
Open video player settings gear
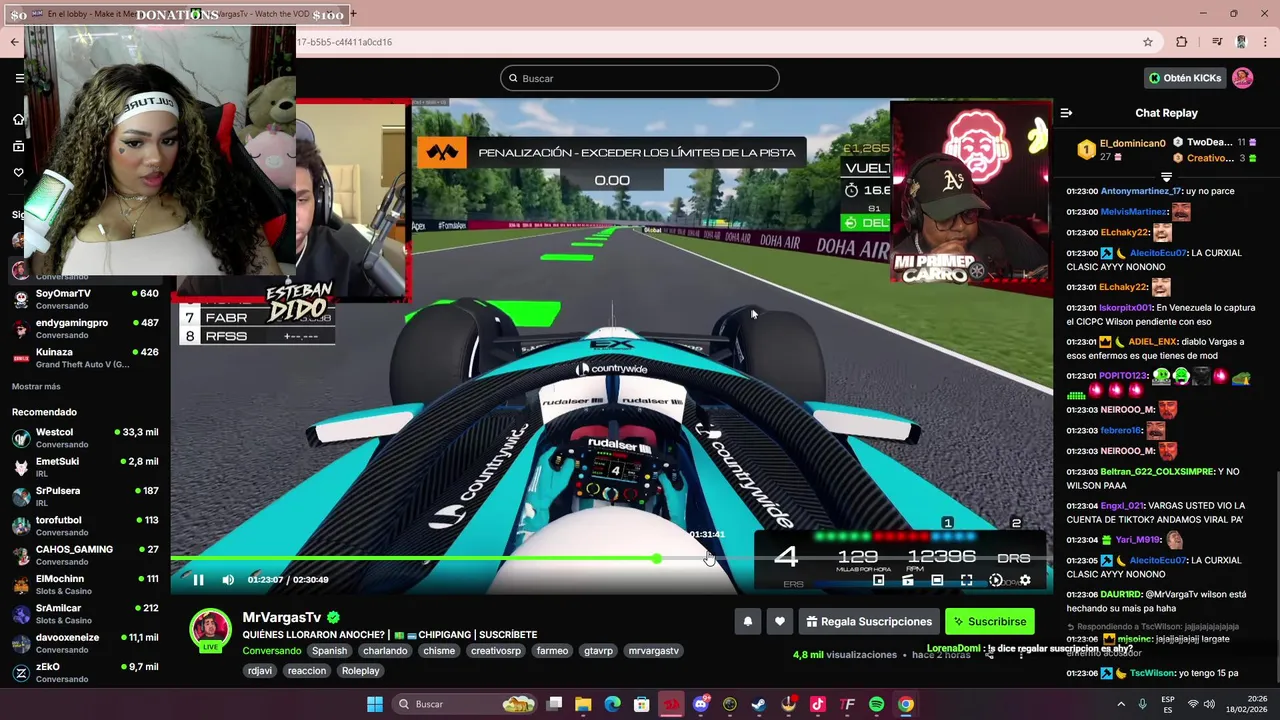pos(1025,580)
